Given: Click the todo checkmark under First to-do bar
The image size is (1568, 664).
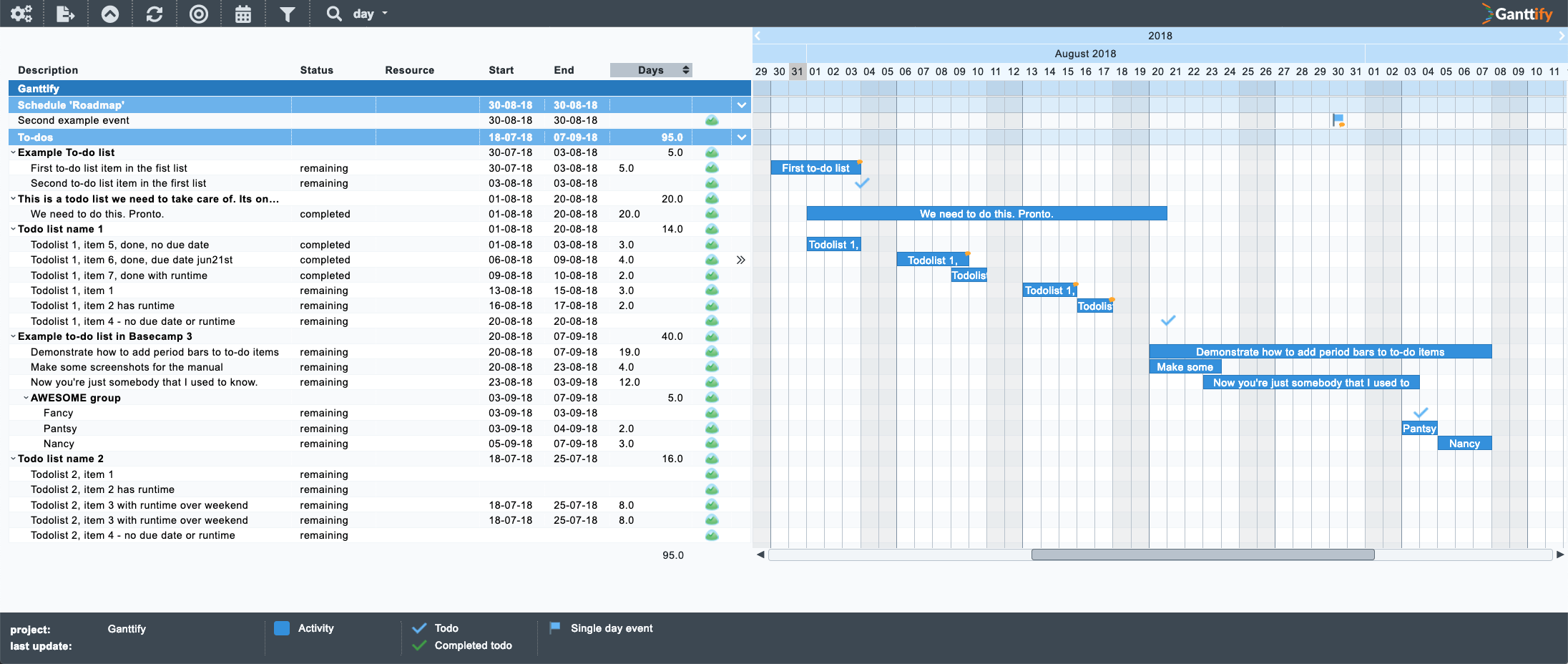Looking at the screenshot, I should click(x=862, y=183).
